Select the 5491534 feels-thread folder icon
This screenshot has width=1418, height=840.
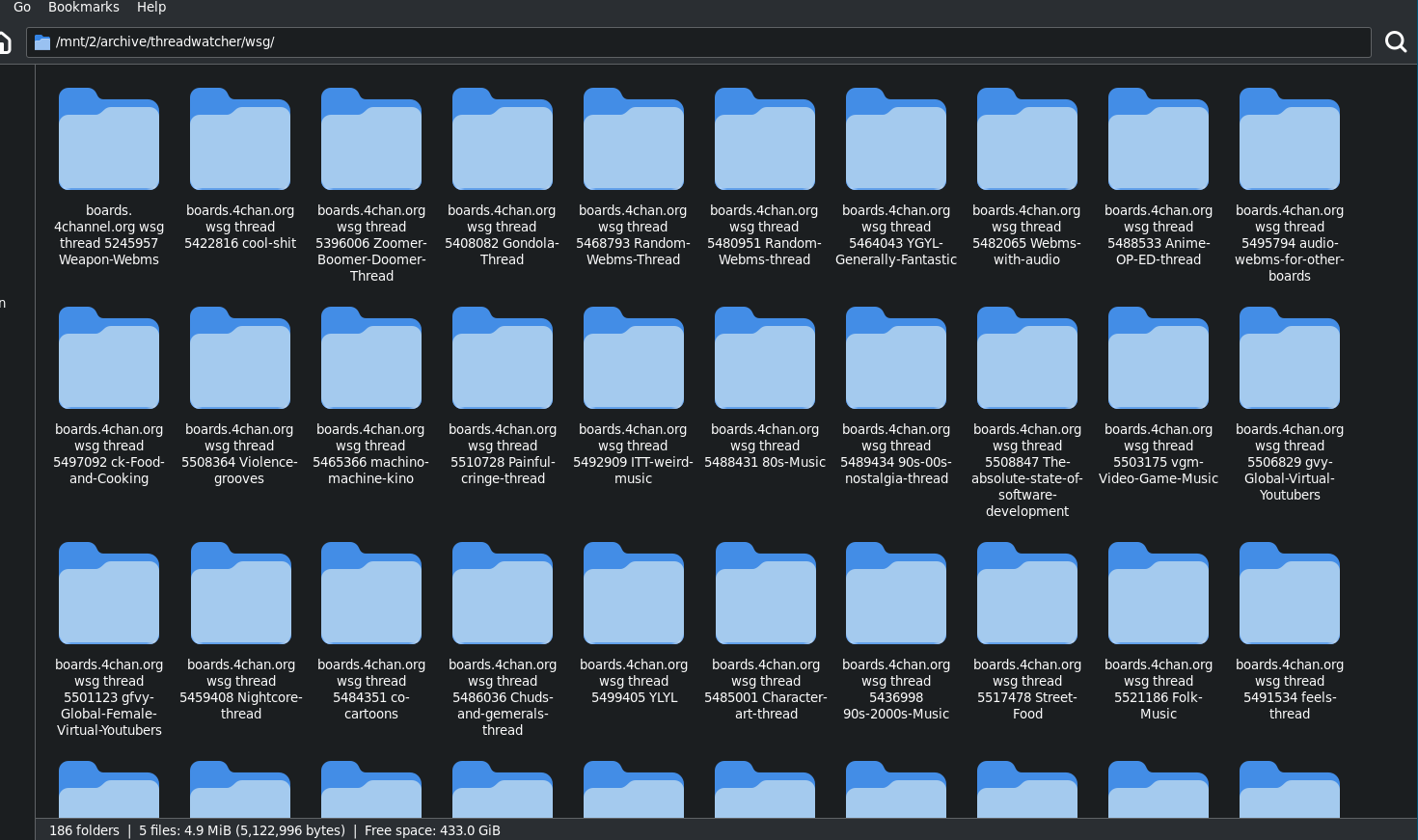1290,593
